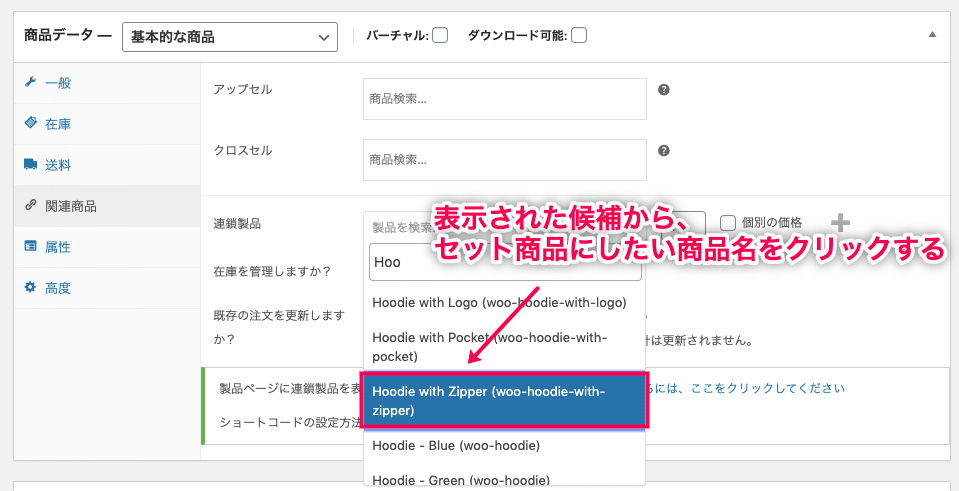Select Hoodie - Blue (woo-hoodie) option
The height and width of the screenshot is (491, 959).
point(505,446)
